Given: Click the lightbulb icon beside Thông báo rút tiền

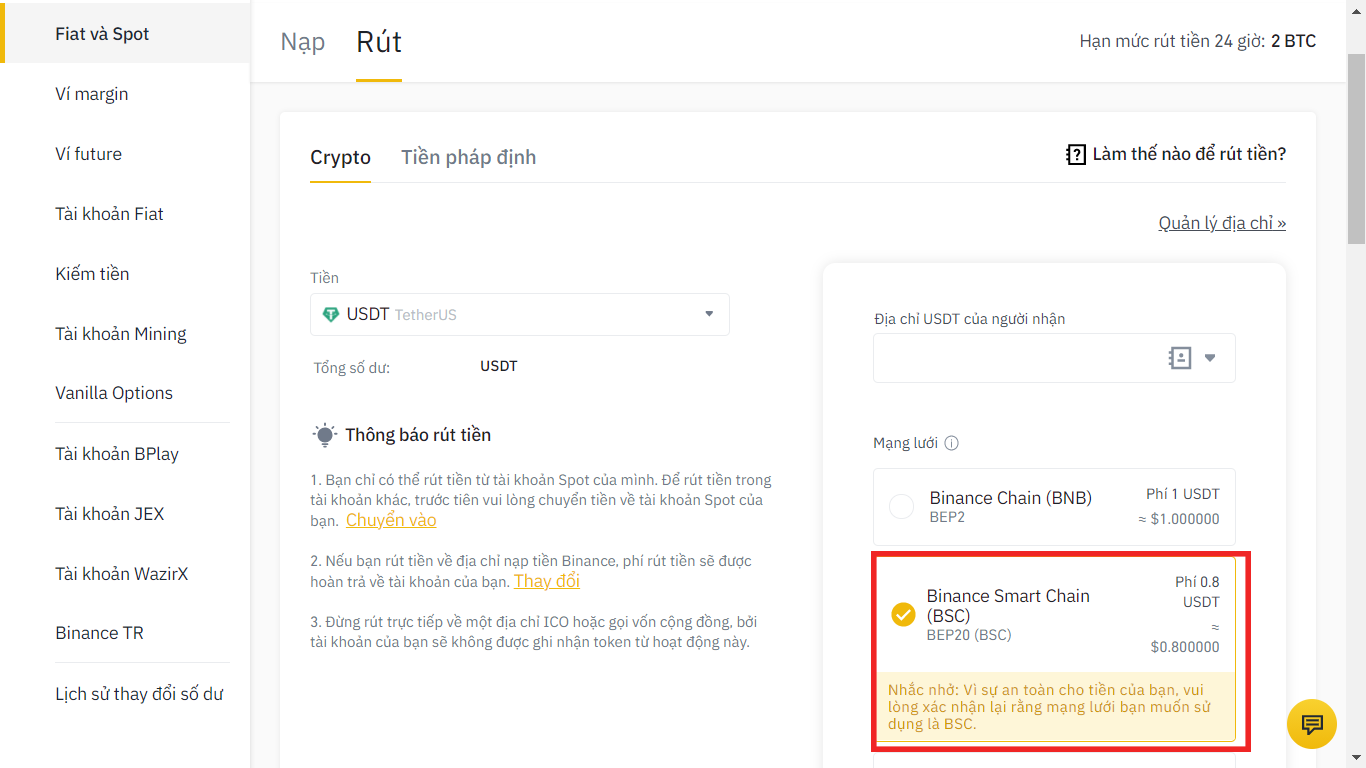Looking at the screenshot, I should 324,435.
